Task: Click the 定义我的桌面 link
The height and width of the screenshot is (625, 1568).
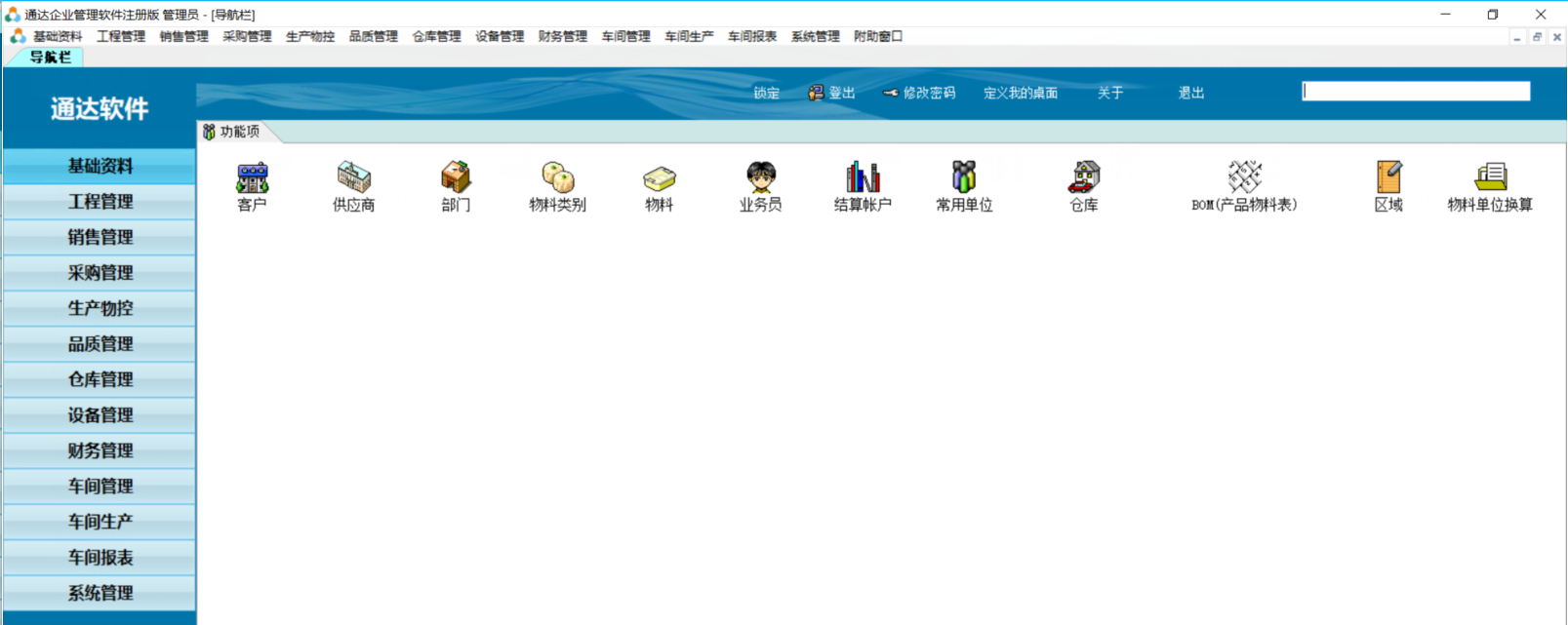Action: click(1021, 93)
